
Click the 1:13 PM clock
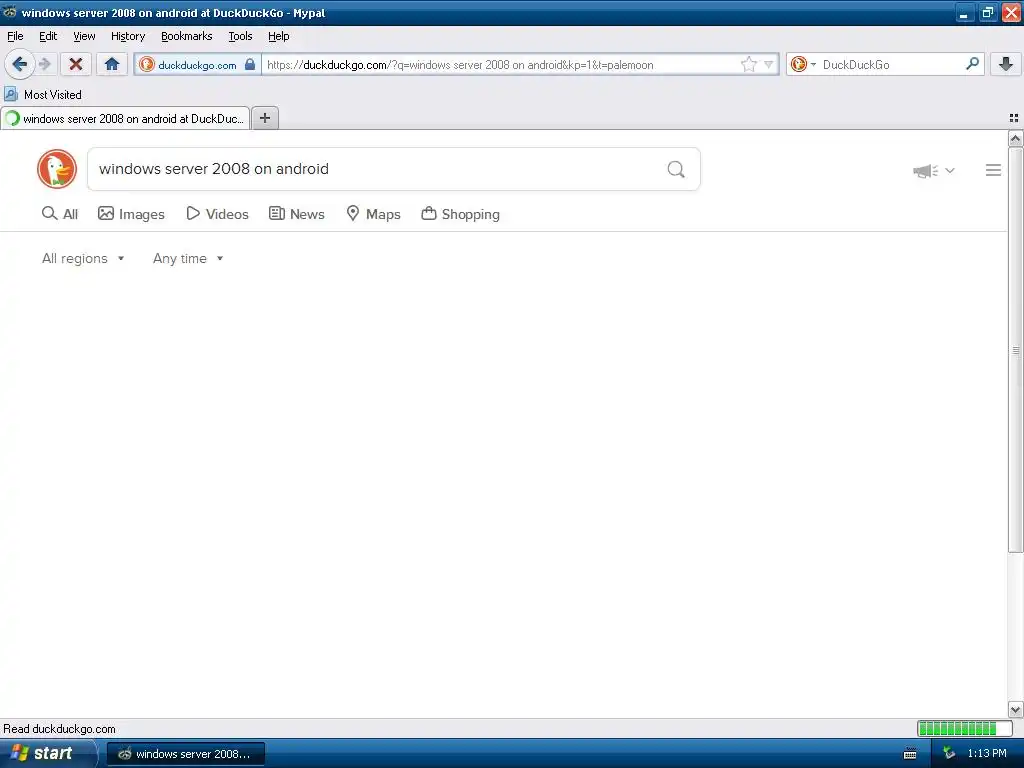pyautogui.click(x=987, y=753)
